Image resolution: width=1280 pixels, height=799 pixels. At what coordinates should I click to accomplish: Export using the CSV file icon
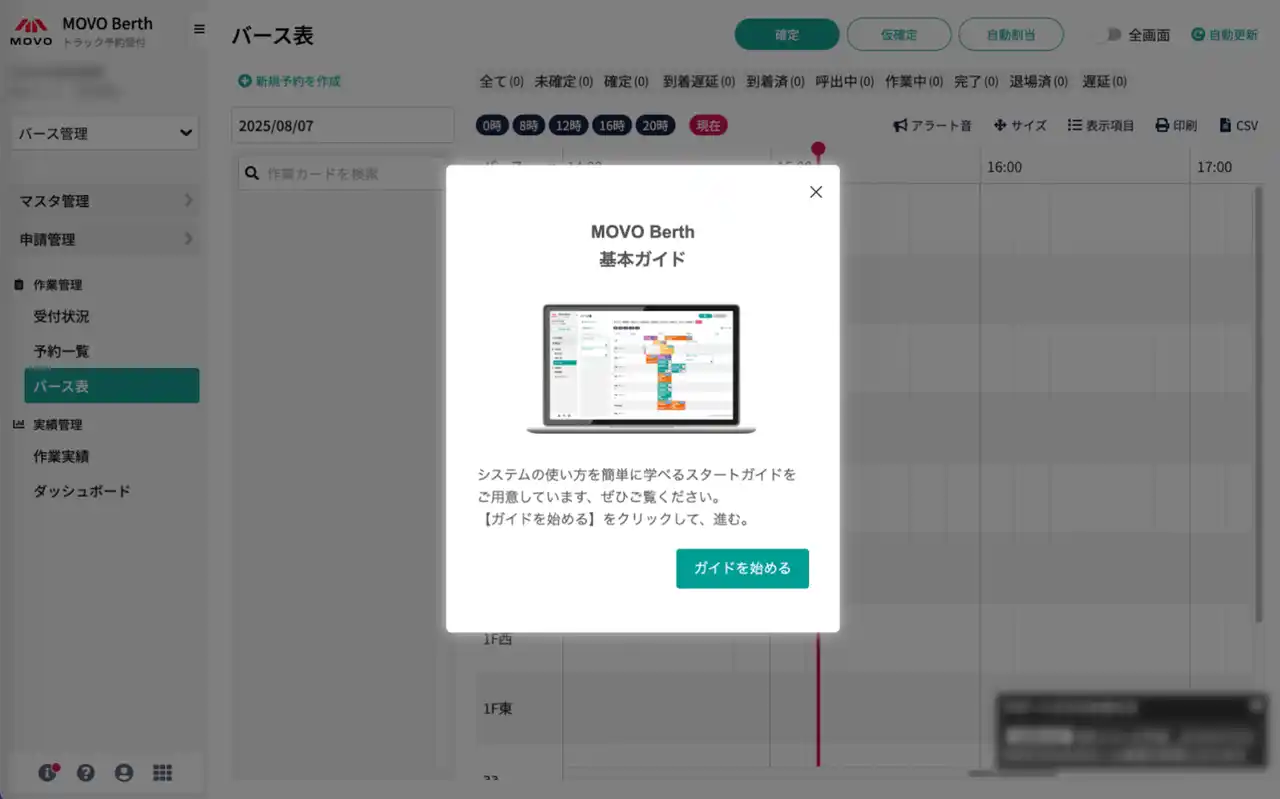[1225, 125]
